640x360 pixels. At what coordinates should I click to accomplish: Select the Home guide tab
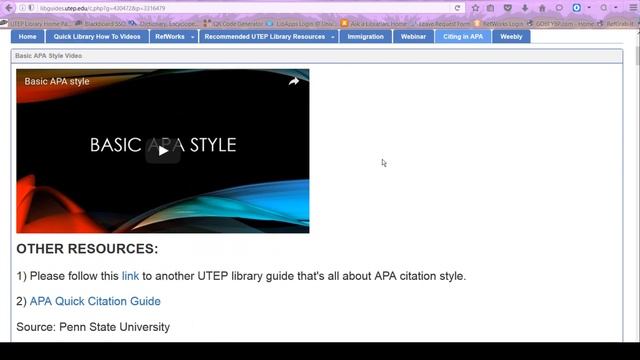(27, 37)
